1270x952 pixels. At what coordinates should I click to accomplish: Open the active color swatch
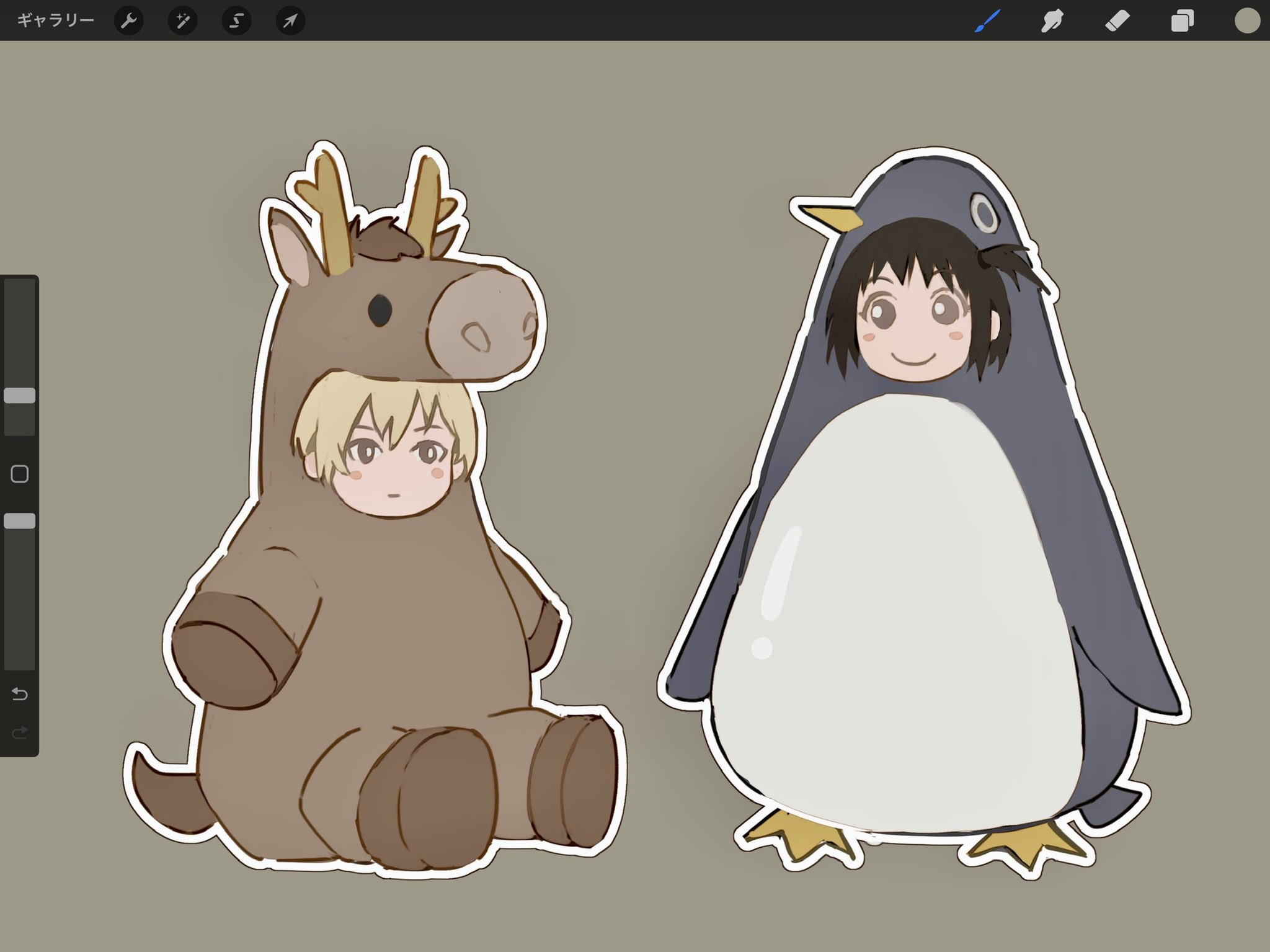(1247, 20)
